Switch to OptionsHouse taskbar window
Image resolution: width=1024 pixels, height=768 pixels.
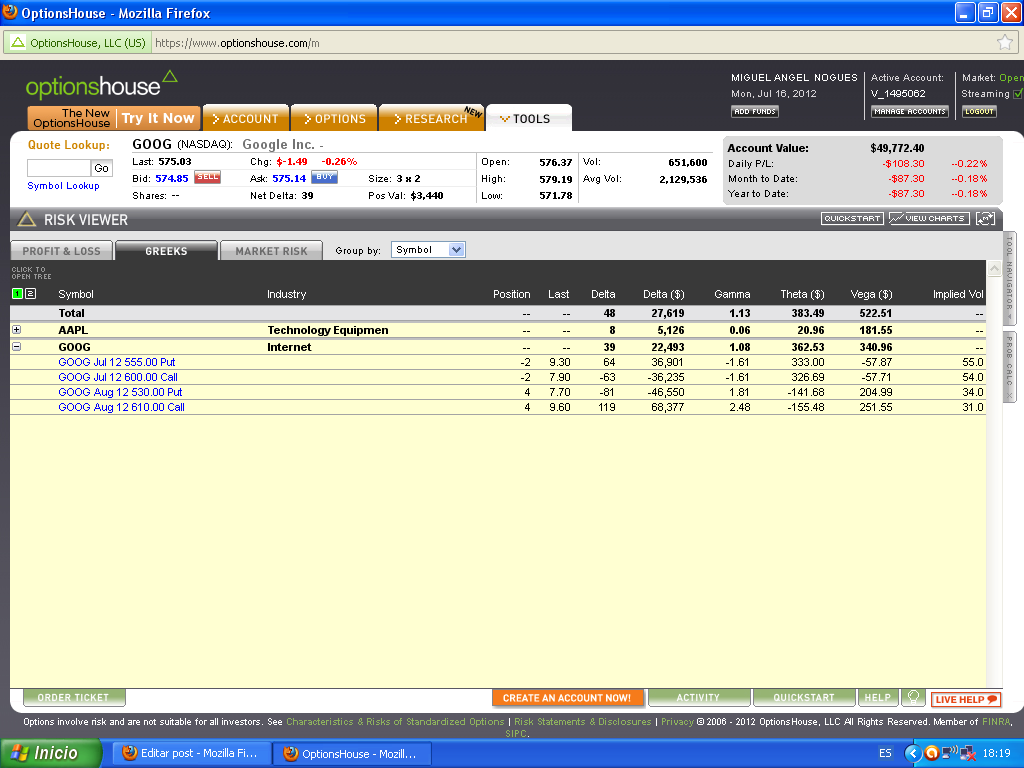[351, 753]
